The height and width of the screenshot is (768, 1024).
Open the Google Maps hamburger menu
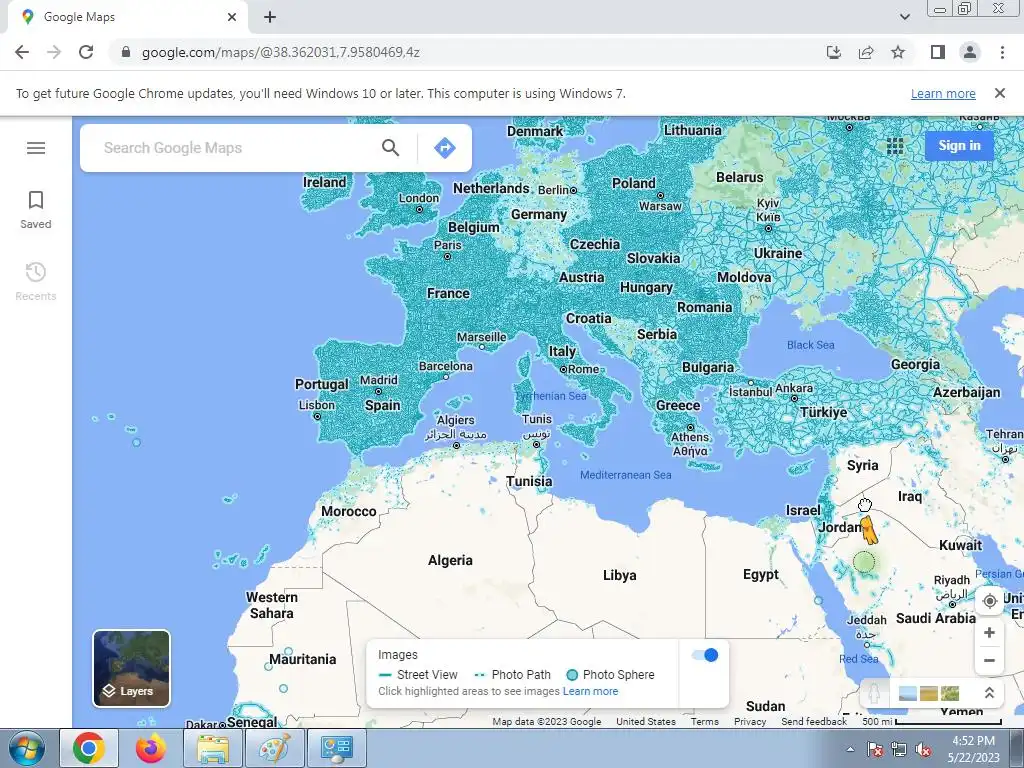click(36, 148)
